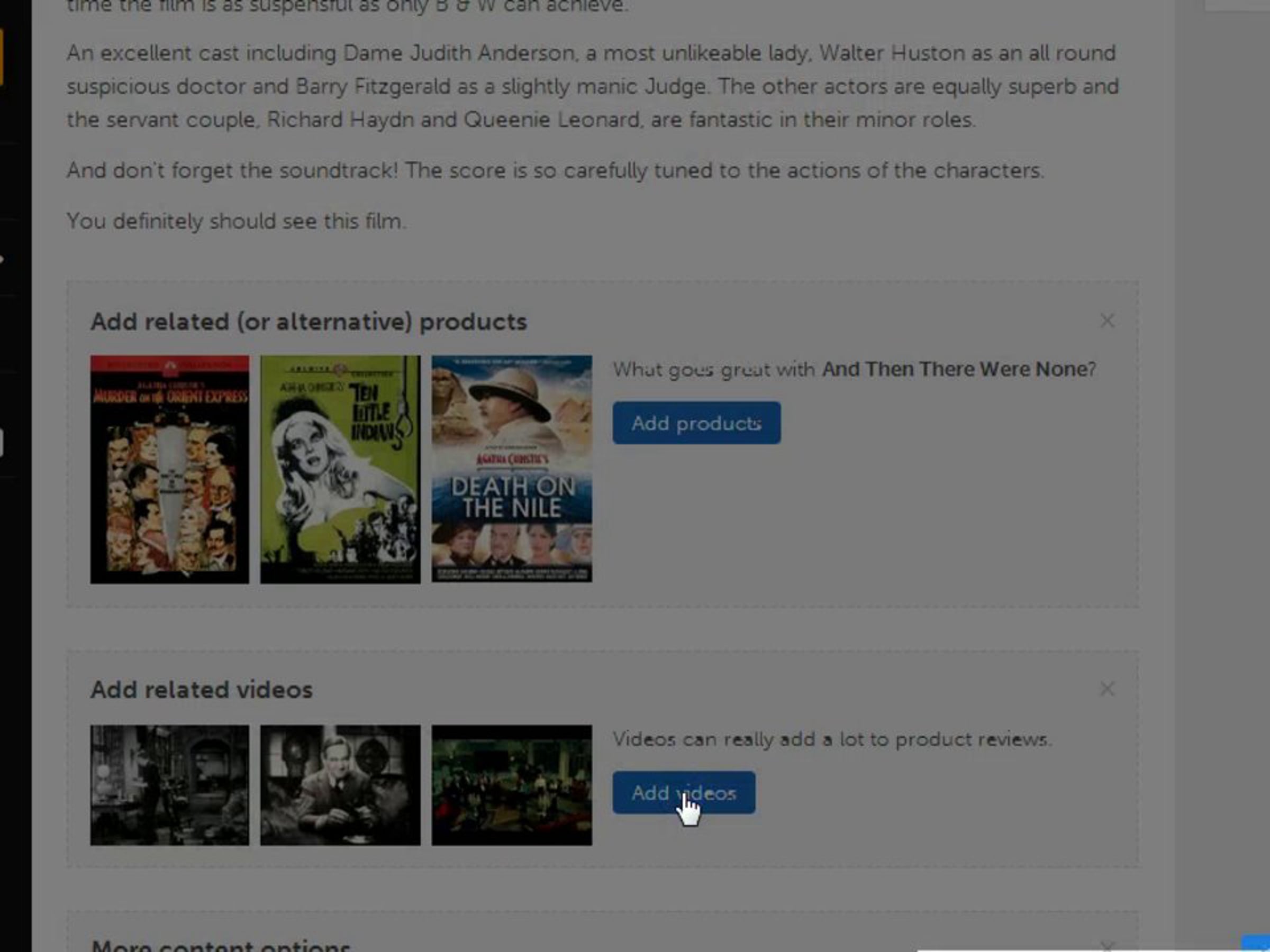Open the middle video thumbnail with seated man

click(x=340, y=785)
